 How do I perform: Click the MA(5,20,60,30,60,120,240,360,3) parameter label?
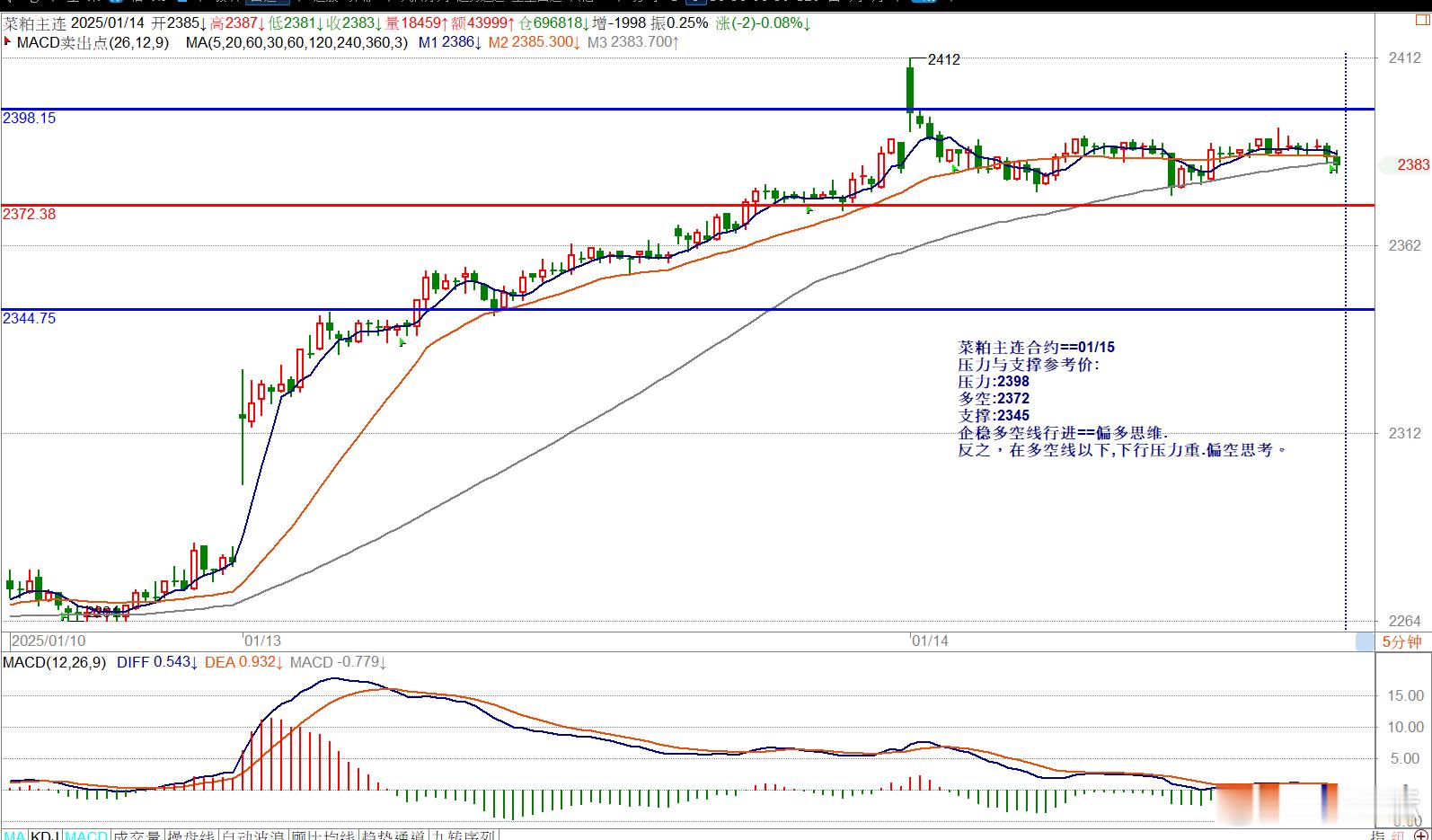pyautogui.click(x=296, y=42)
